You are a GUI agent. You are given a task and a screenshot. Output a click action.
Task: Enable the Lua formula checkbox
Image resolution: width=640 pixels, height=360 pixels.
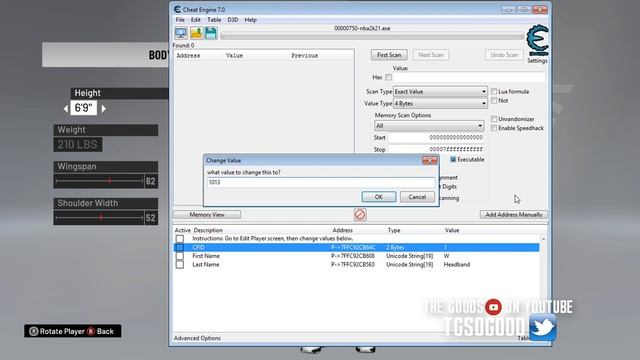click(494, 91)
